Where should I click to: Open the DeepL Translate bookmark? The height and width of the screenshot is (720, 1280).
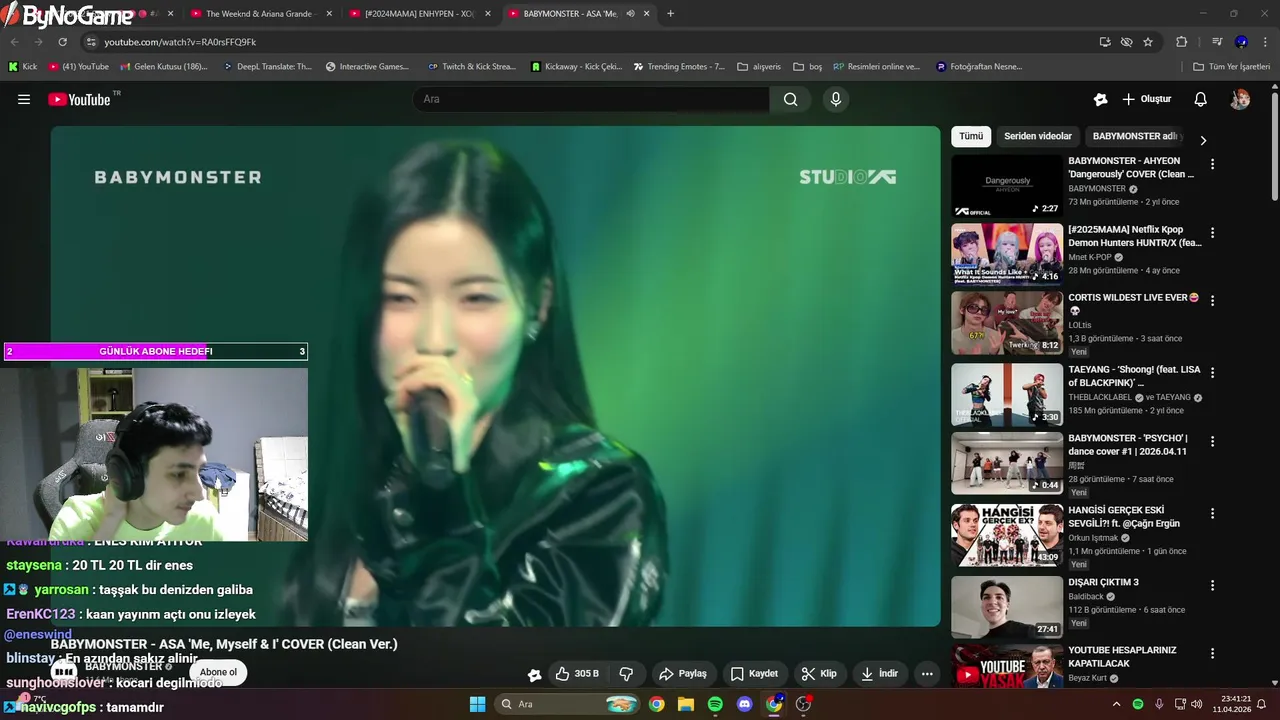[x=267, y=67]
